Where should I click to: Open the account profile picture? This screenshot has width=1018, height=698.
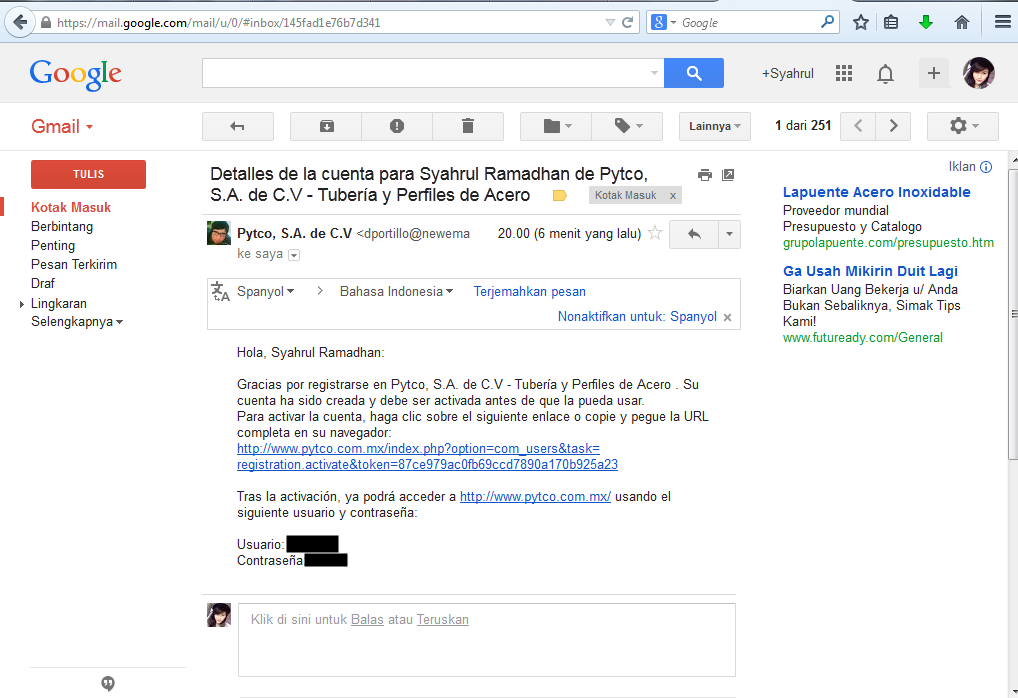978,73
